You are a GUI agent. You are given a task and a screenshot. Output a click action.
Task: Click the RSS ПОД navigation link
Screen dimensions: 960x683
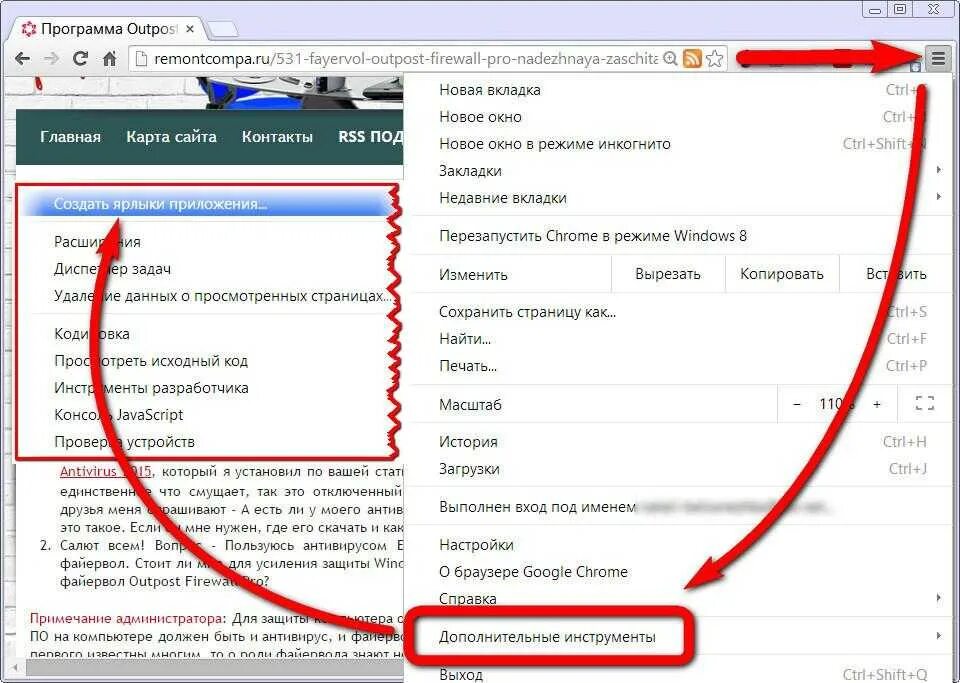[370, 136]
